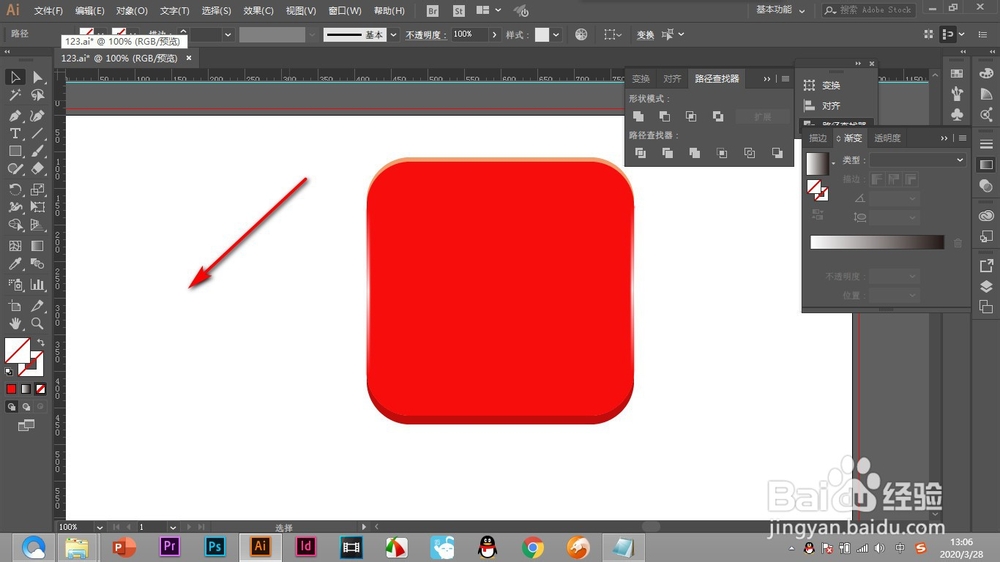This screenshot has height=562, width=1000.
Task: Switch to the 透明度 tab
Action: 887,138
